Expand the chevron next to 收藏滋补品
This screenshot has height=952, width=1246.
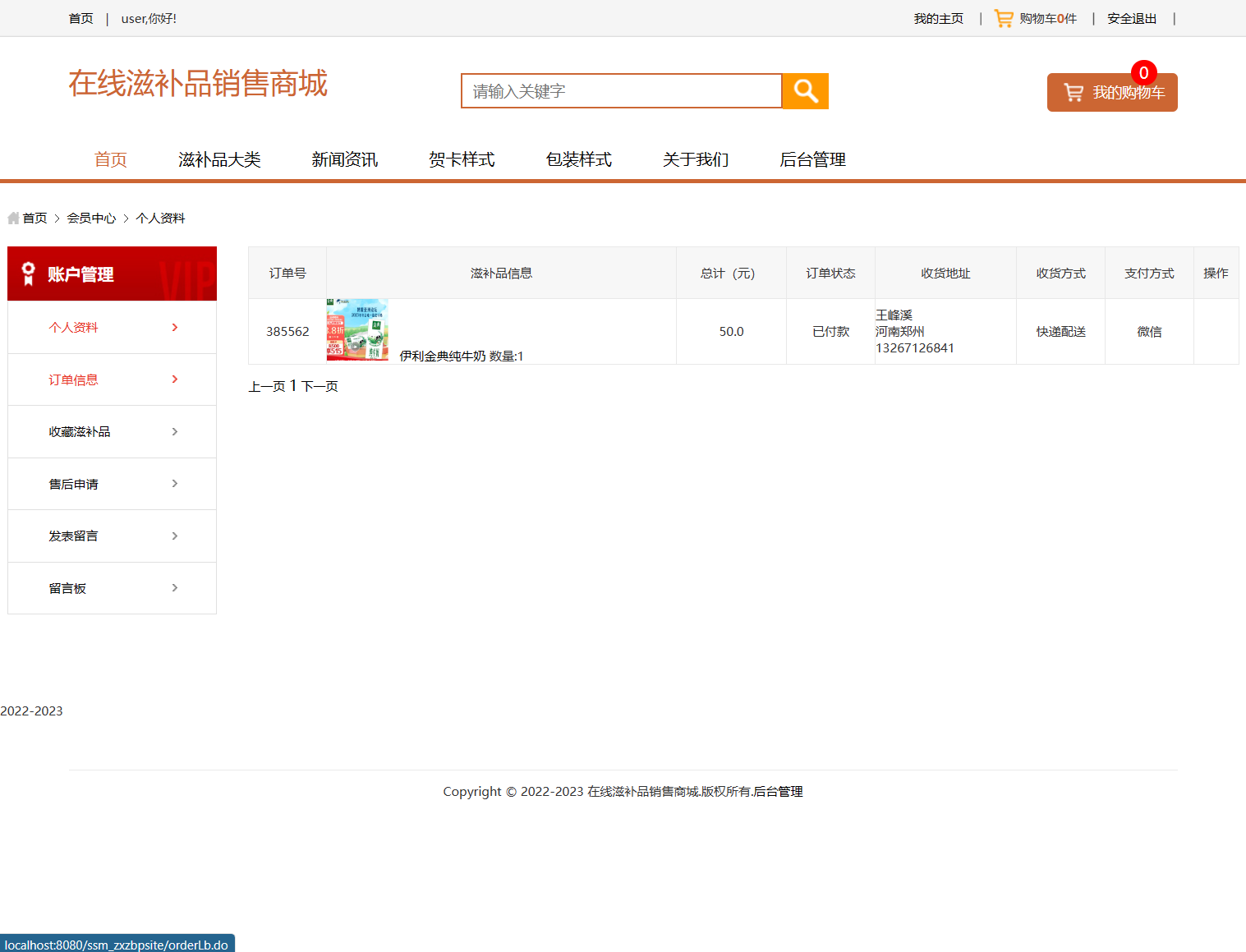pos(174,431)
